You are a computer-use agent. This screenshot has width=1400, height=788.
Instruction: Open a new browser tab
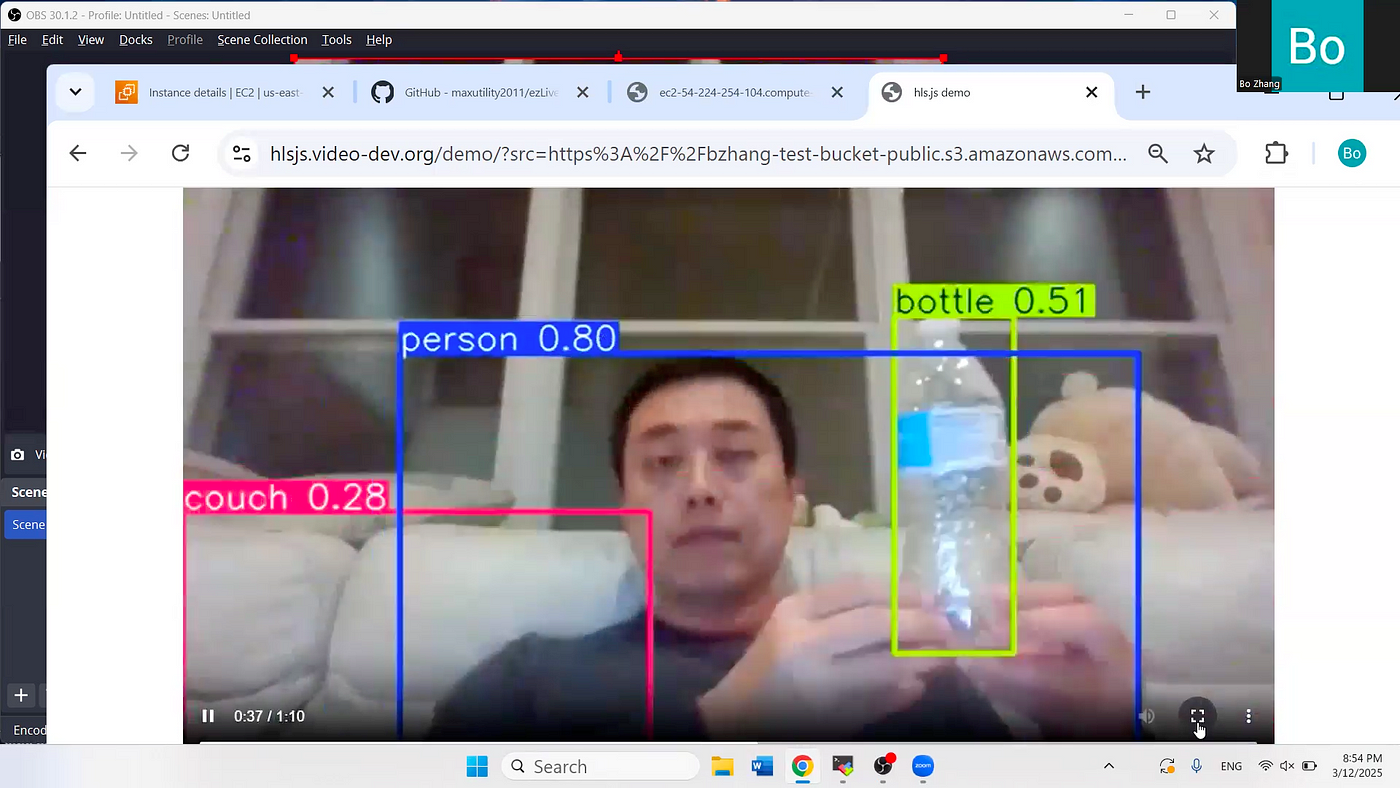[x=1143, y=92]
